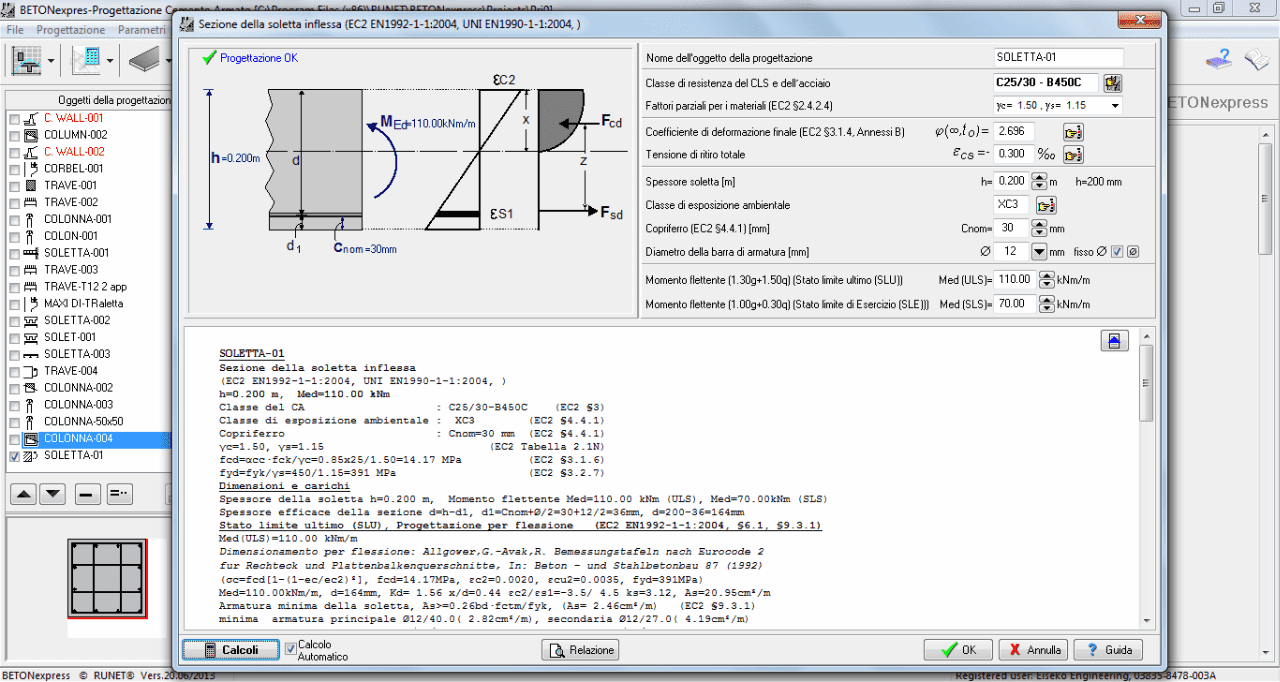Toggle the fisso Ø fixed diameter checkbox
Image resolution: width=1280 pixels, height=682 pixels.
pos(1118,252)
